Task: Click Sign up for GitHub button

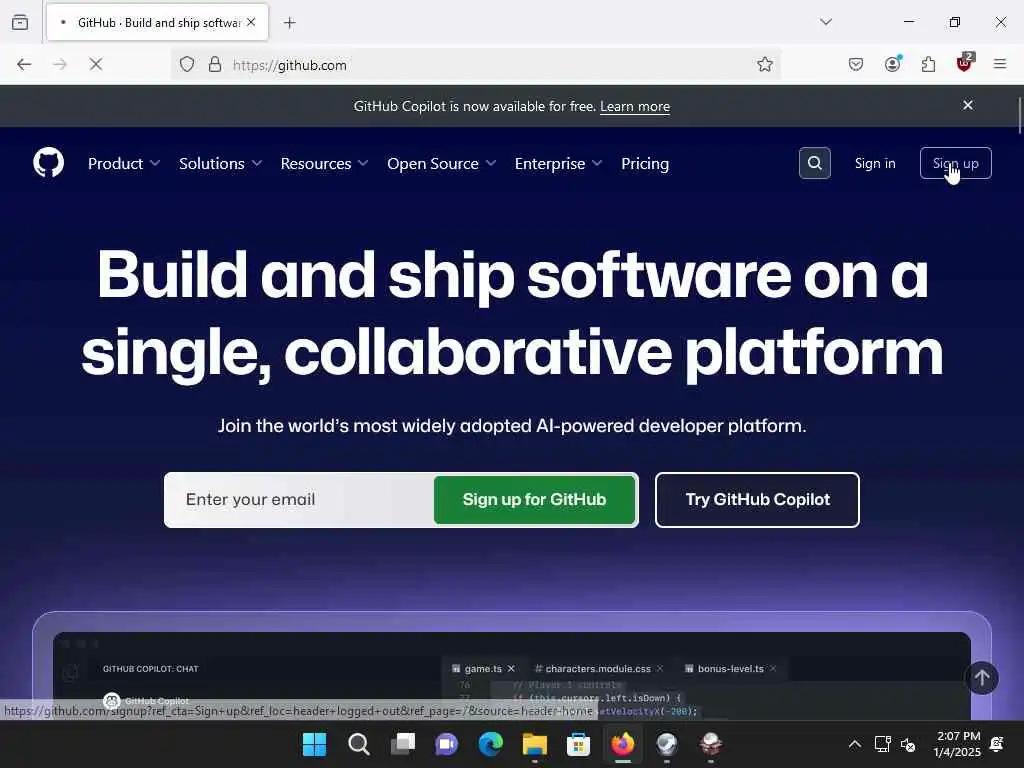Action: point(534,500)
